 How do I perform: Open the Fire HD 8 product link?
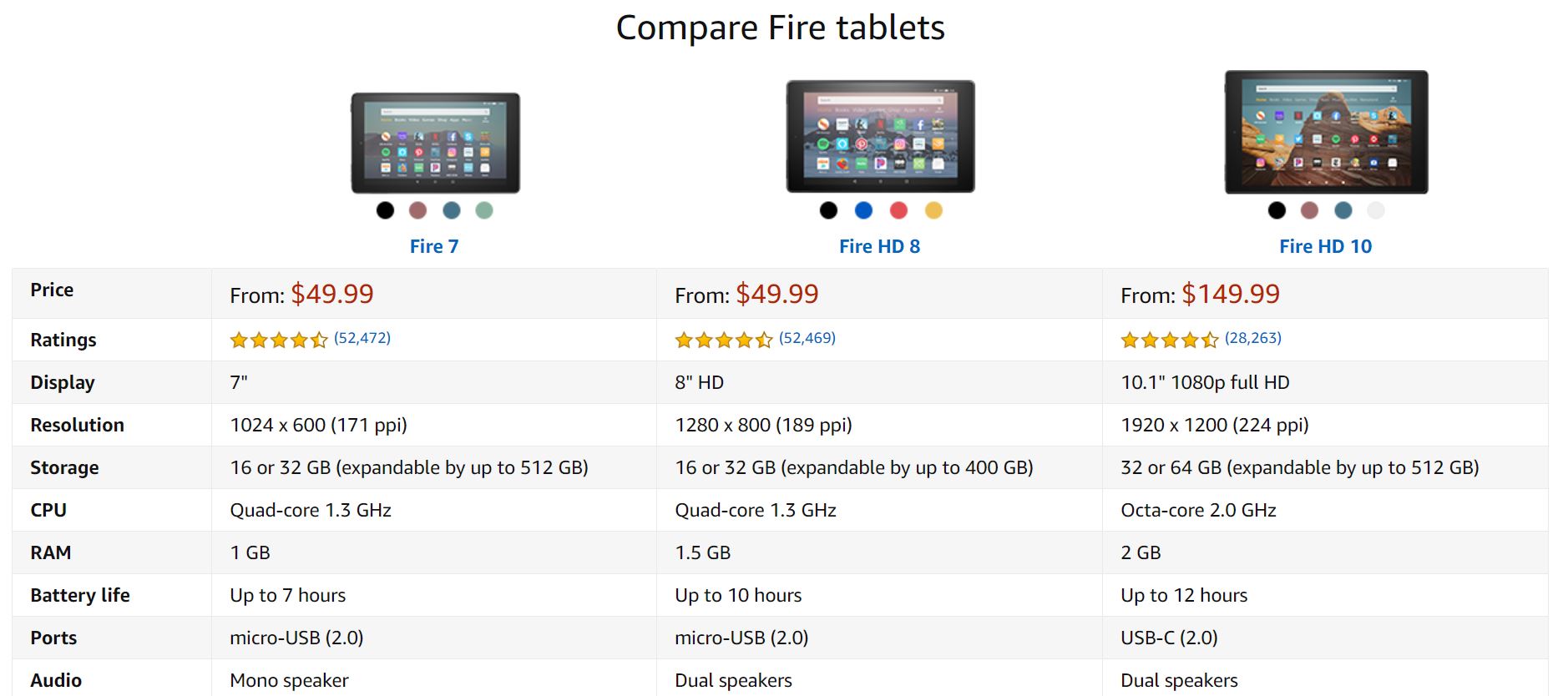880,246
